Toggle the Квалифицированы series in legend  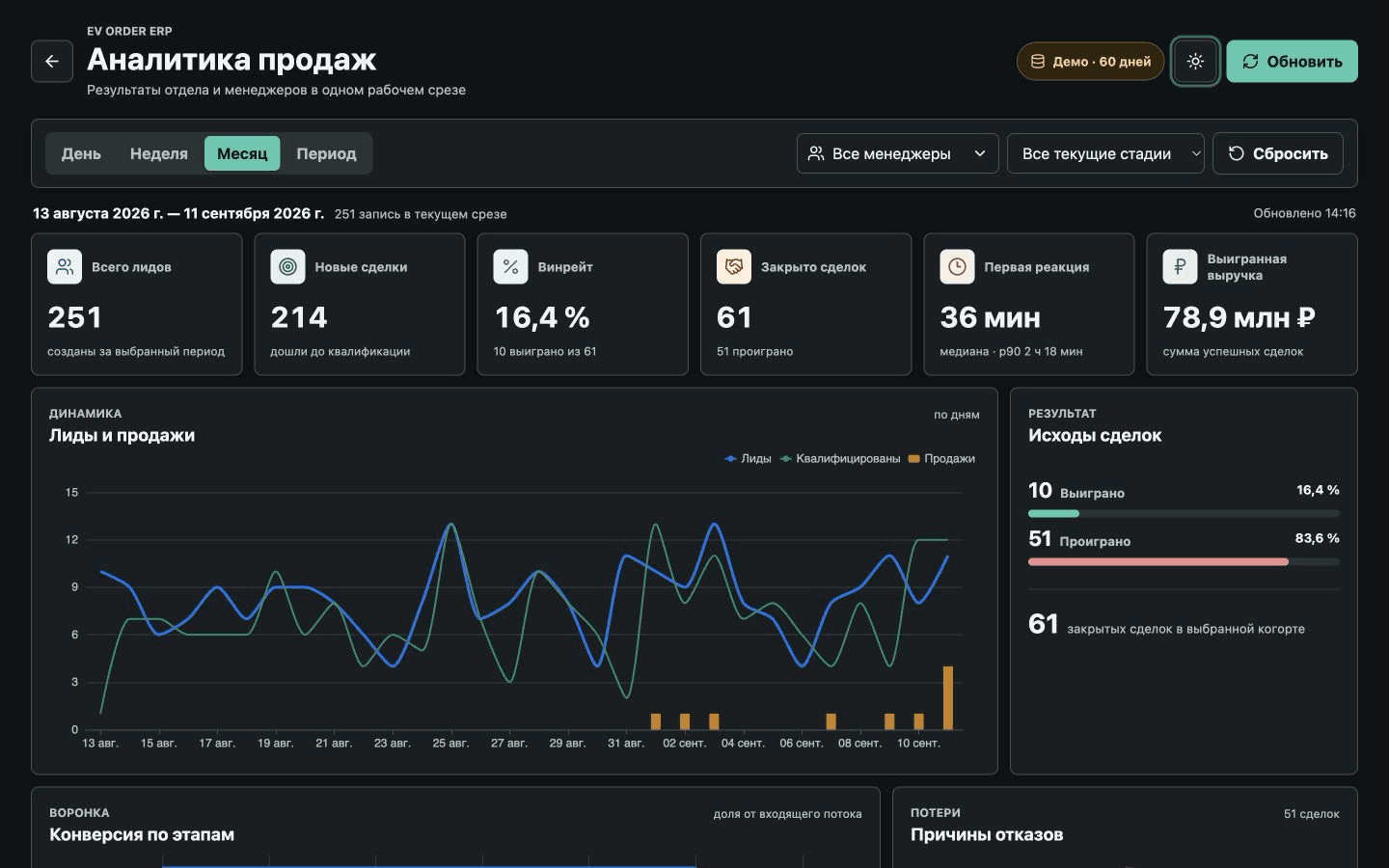click(840, 459)
